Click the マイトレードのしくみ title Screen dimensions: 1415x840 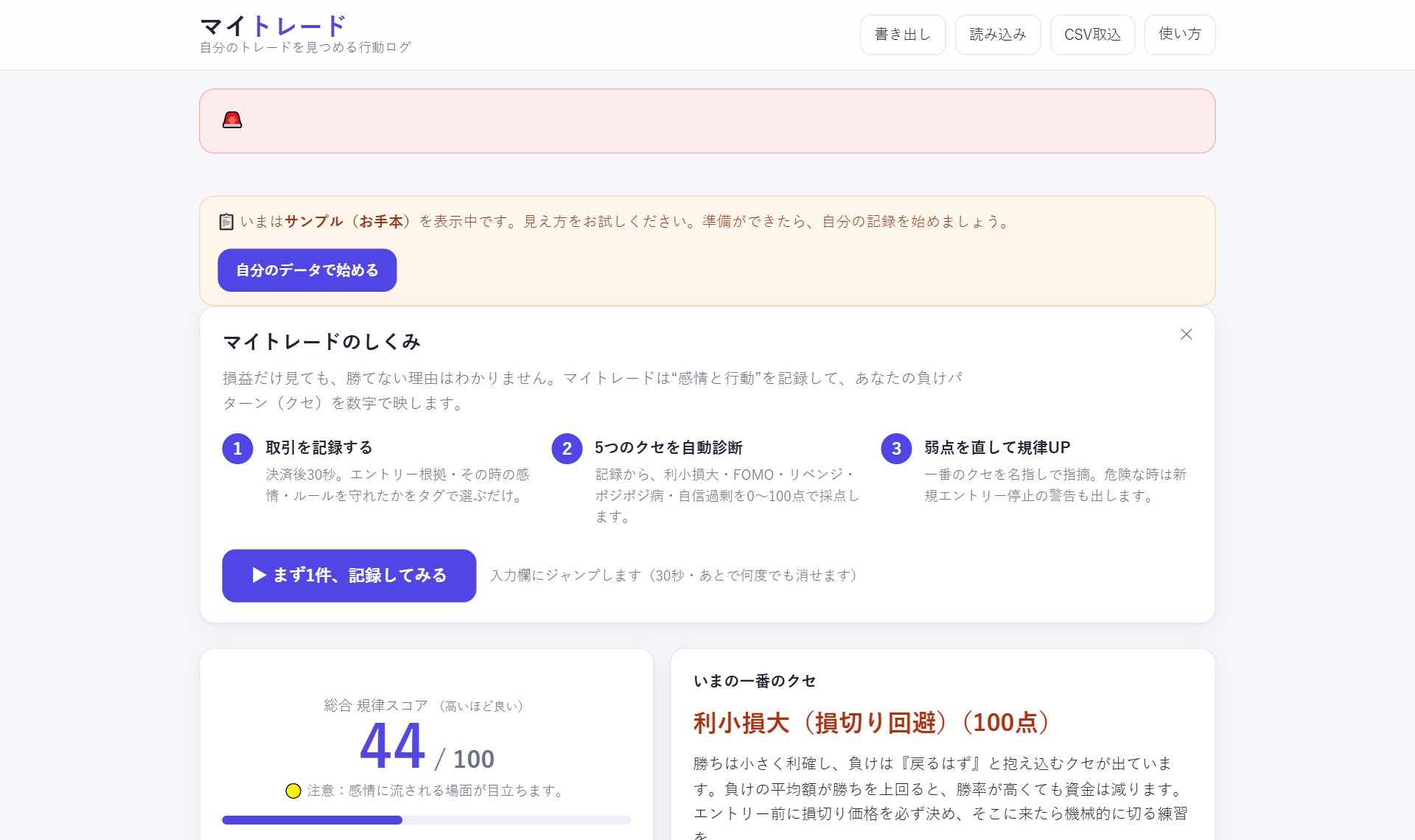pos(321,342)
